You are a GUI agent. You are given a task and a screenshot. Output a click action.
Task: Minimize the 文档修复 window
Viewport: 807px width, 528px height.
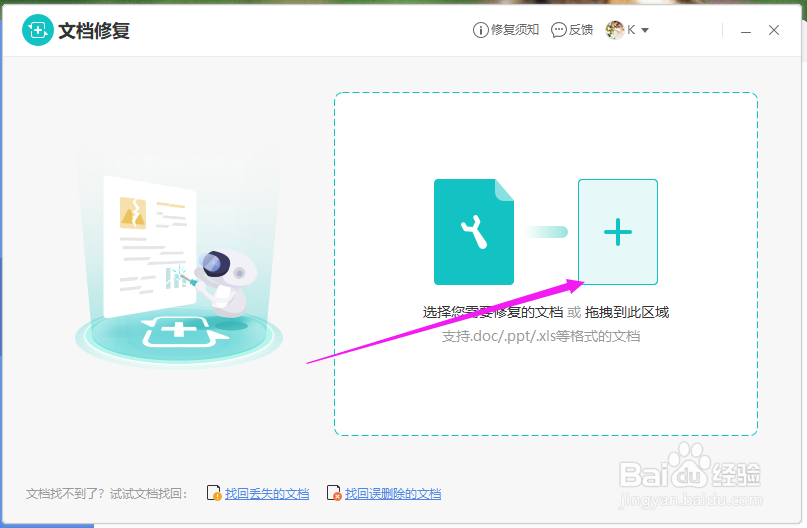click(746, 31)
